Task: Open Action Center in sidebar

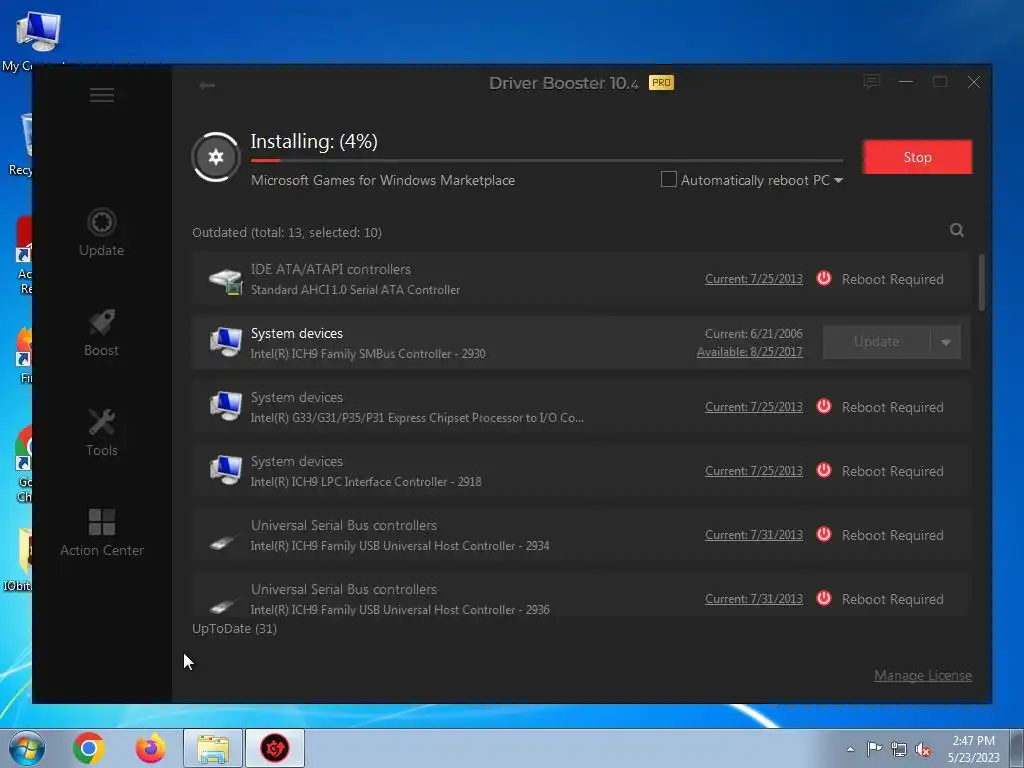Action: click(x=101, y=533)
